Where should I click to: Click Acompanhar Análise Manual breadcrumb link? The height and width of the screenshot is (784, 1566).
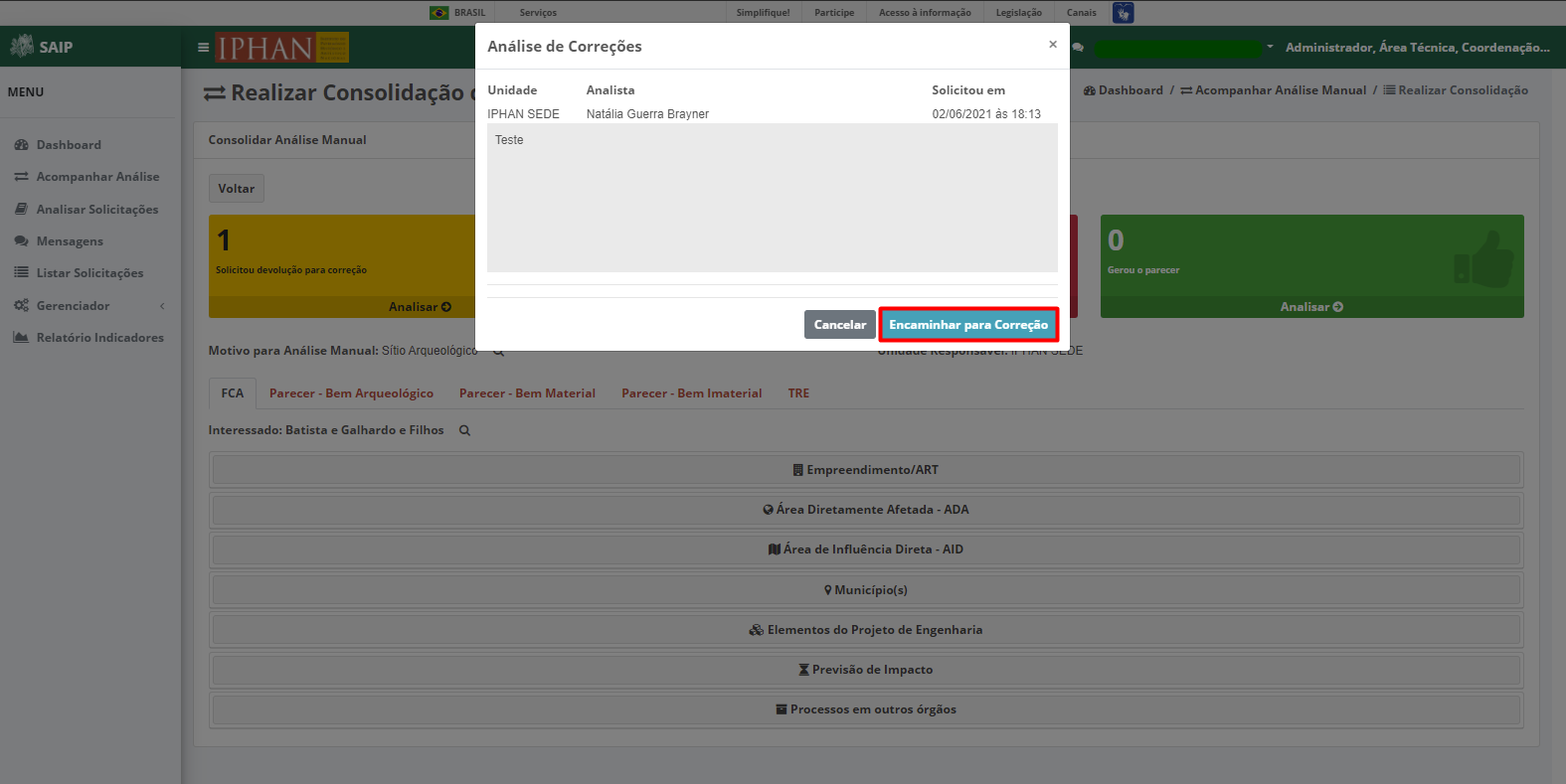point(1274,90)
